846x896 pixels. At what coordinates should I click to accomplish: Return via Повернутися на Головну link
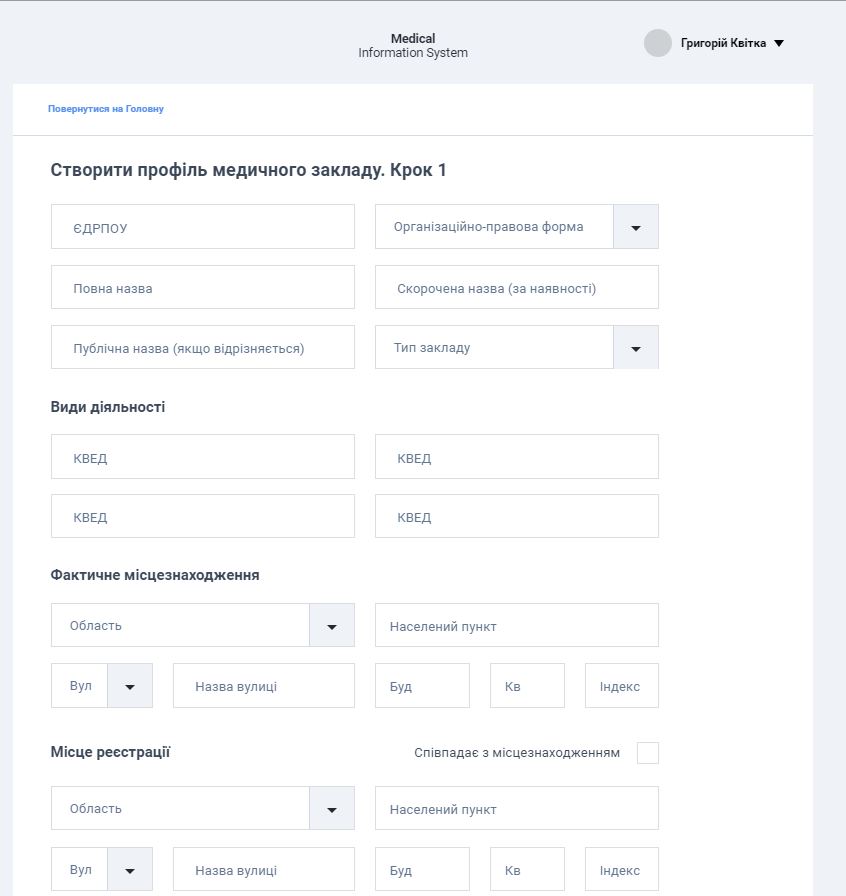pyautogui.click(x=106, y=109)
